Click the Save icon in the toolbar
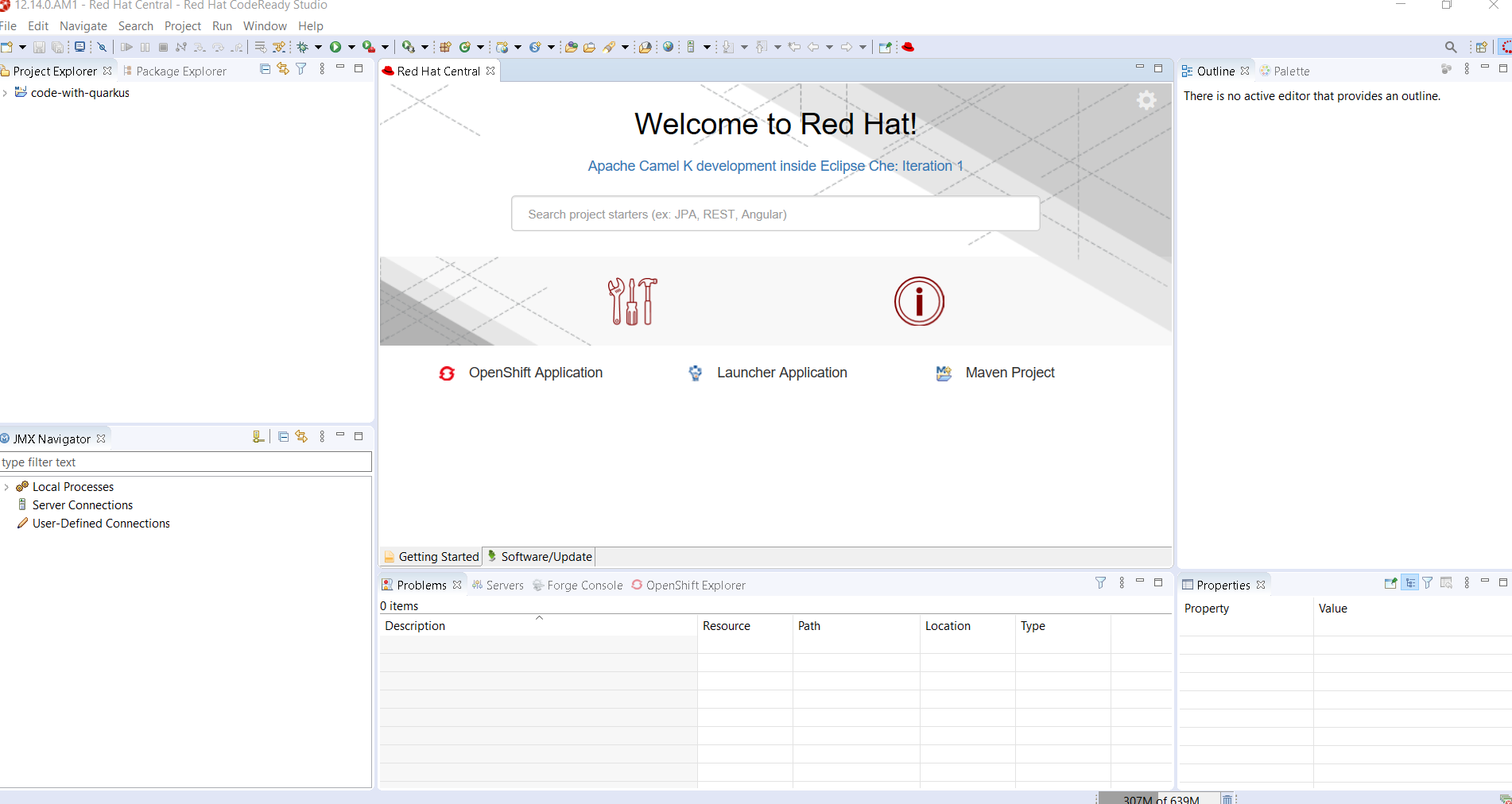 pyautogui.click(x=39, y=48)
